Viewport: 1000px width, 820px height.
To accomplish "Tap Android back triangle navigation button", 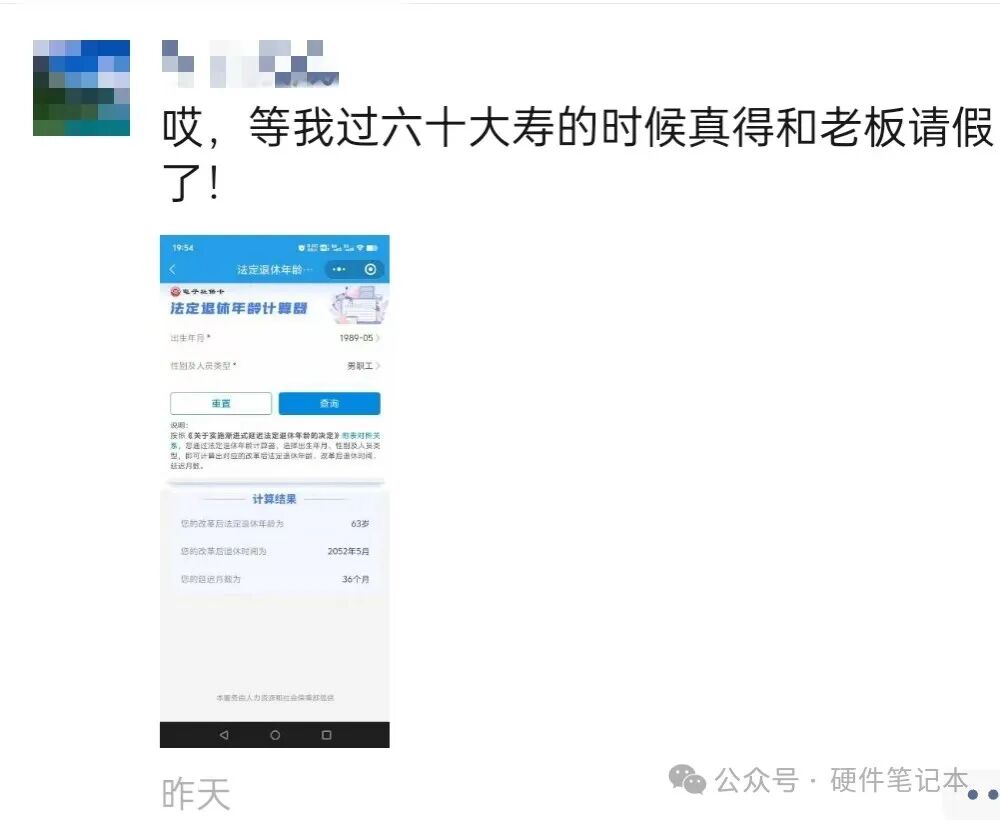I will [224, 735].
